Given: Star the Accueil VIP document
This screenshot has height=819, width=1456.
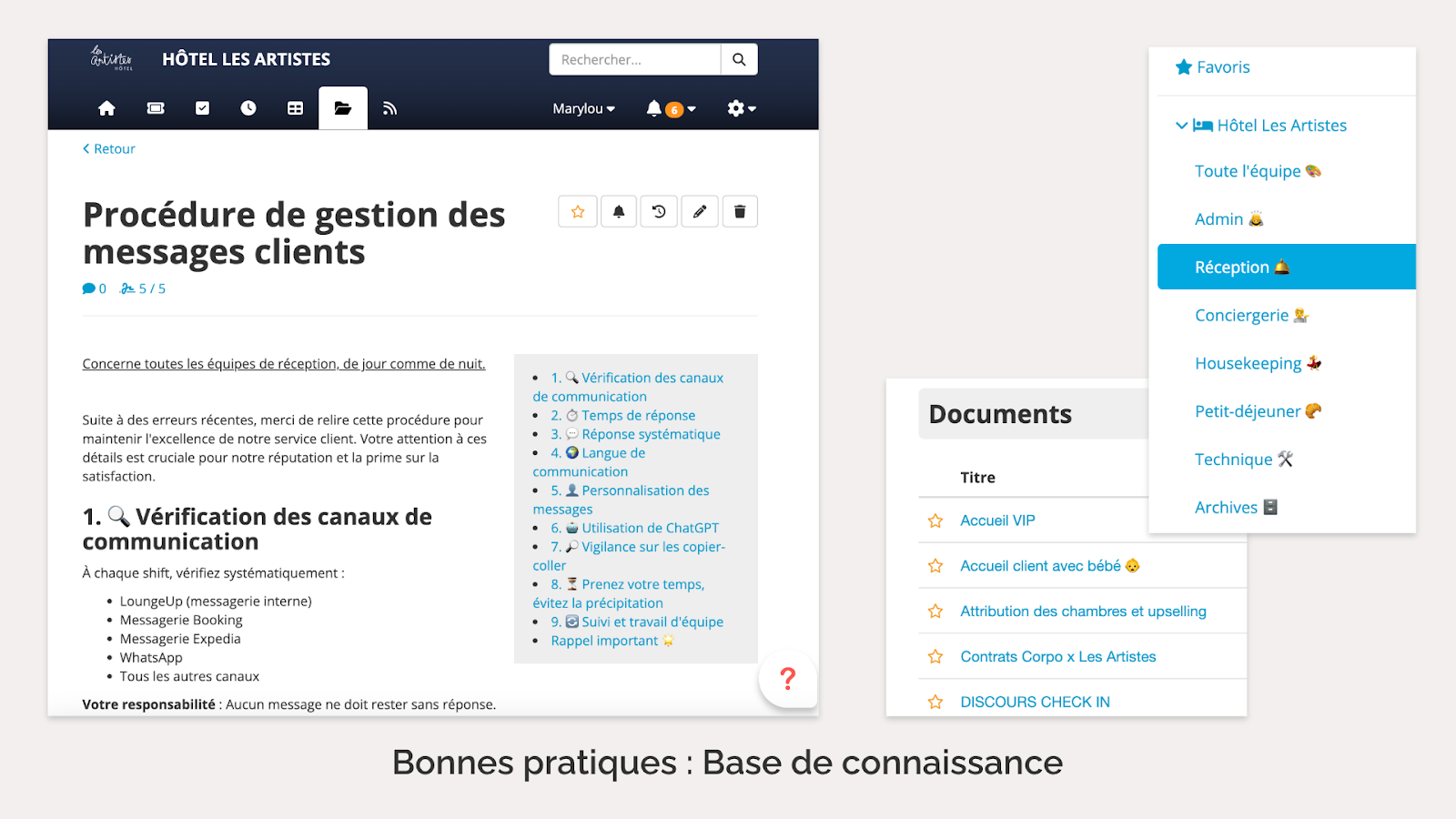Looking at the screenshot, I should [x=935, y=521].
